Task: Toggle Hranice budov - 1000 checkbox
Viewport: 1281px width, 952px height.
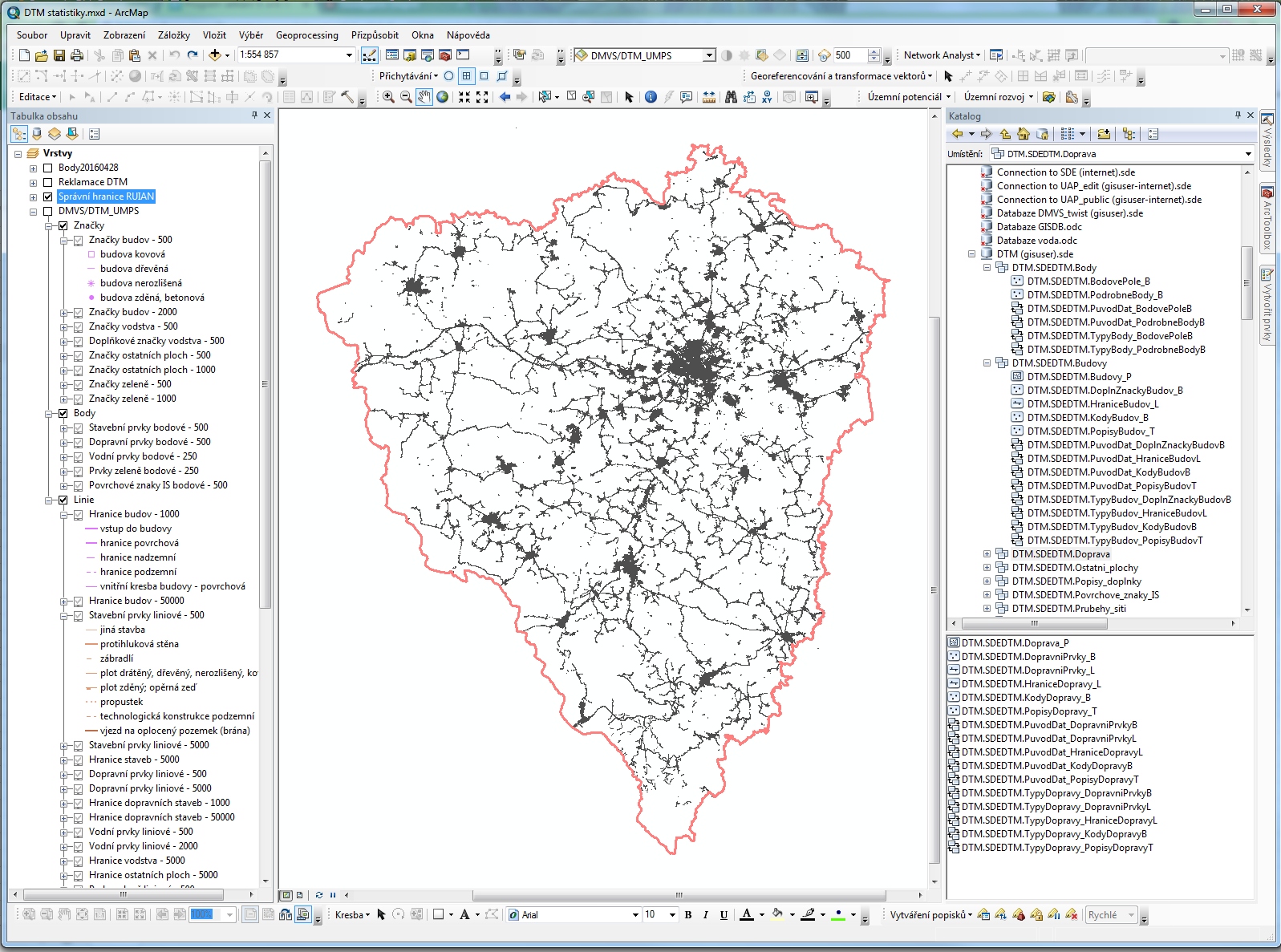Action: point(78,514)
